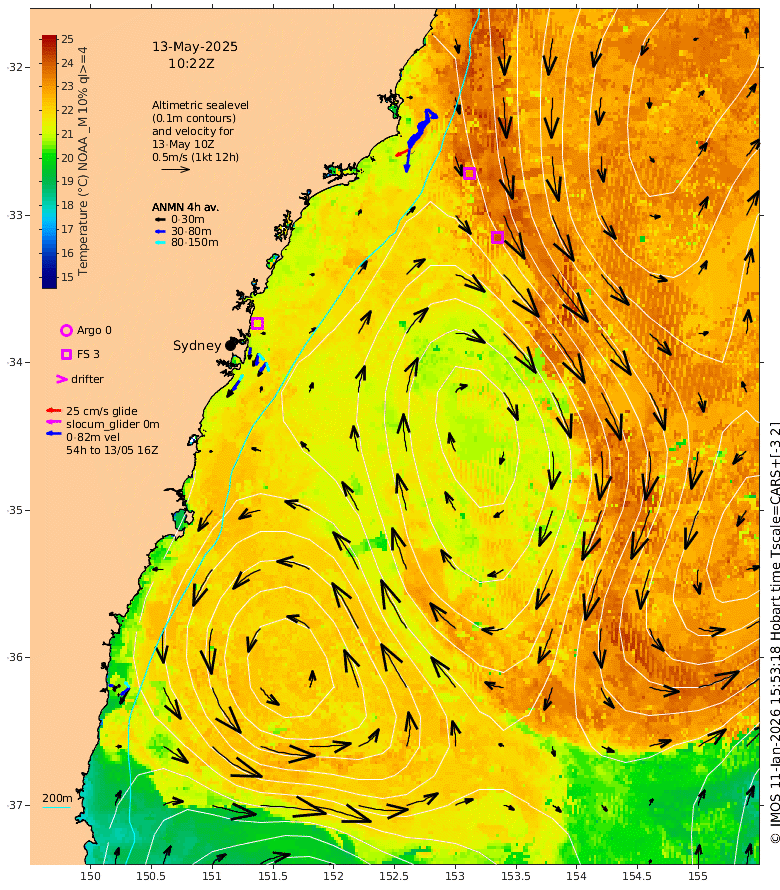Screen dimensions: 780x890
Task: Click the slocum_glider 0m legend text
Action: click(x=112, y=424)
